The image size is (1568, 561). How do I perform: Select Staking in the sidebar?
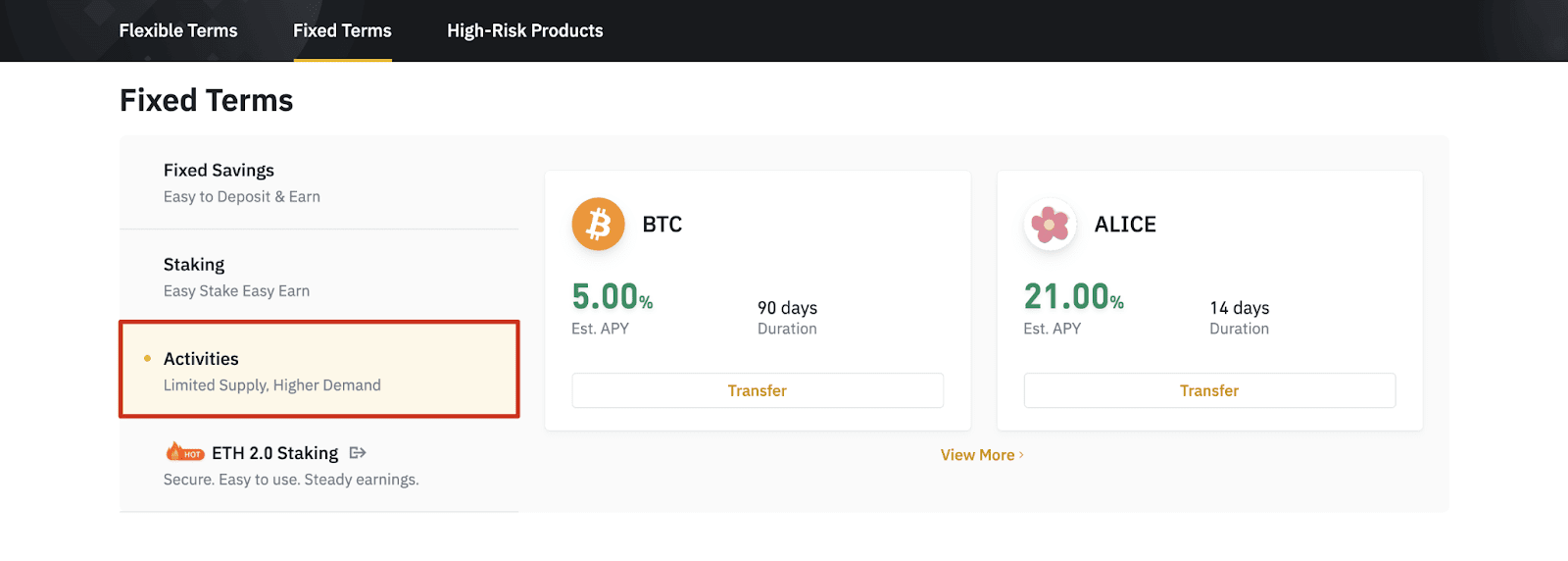coord(319,277)
